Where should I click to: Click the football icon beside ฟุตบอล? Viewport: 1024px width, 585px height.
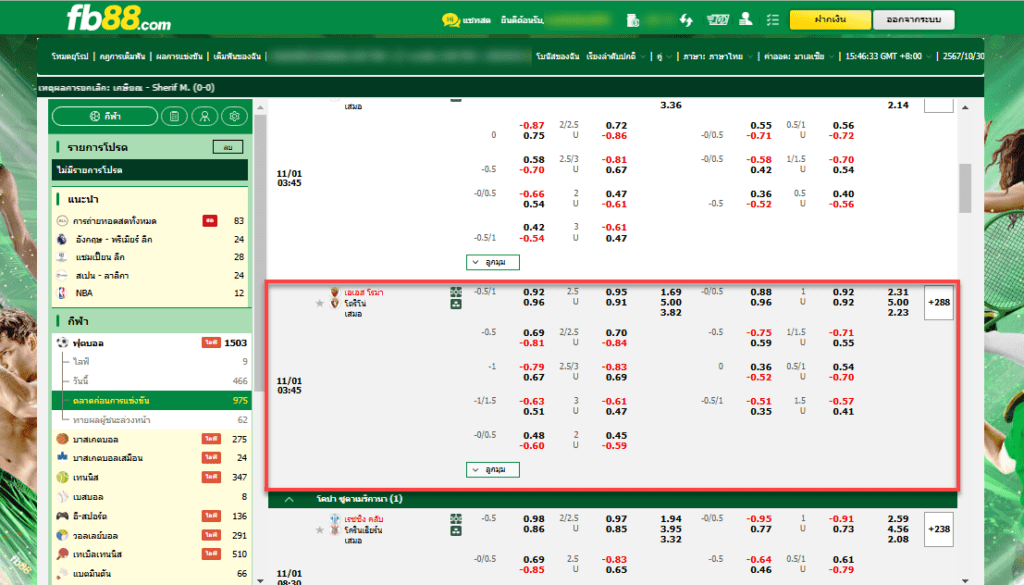click(x=62, y=343)
